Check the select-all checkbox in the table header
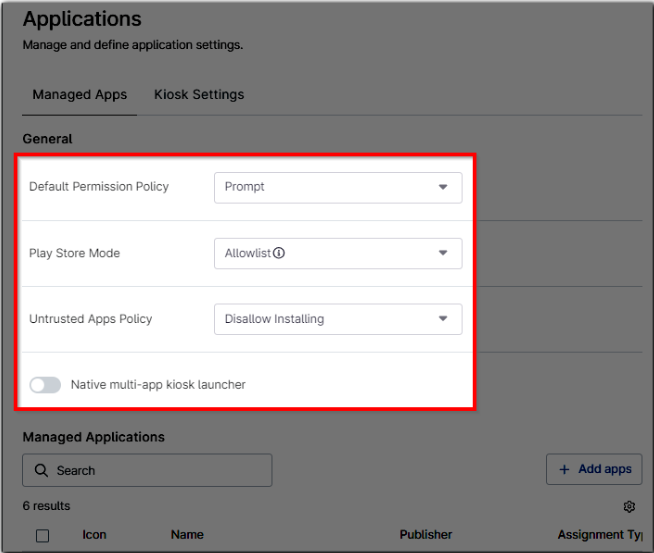 tap(42, 535)
